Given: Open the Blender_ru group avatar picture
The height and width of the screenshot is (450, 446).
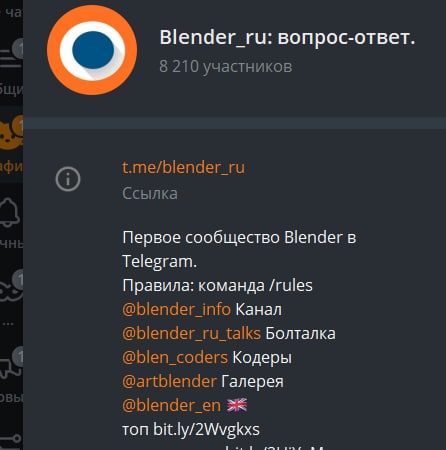Looking at the screenshot, I should (92, 50).
